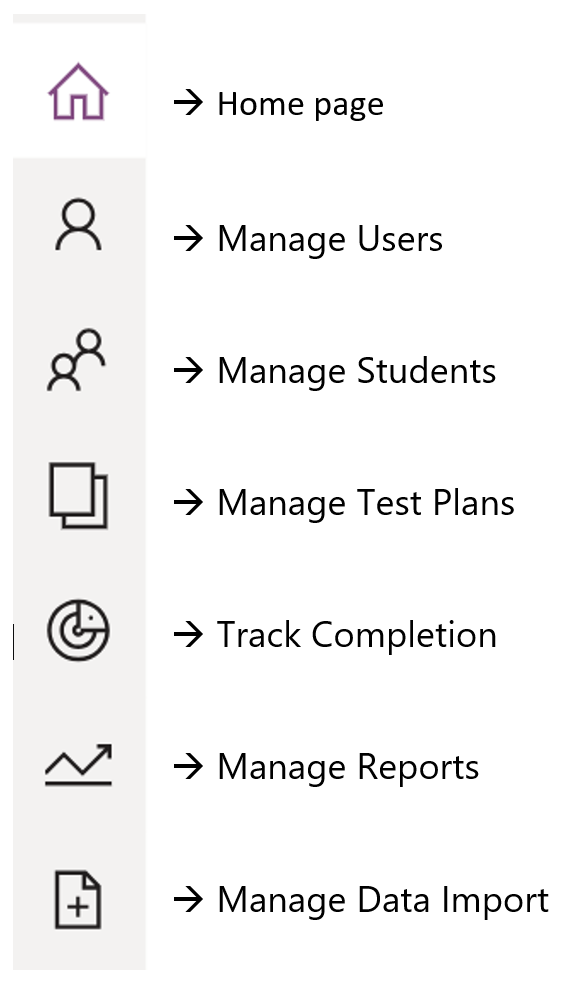Click the 'Manage Reports' text label
Image resolution: width=585 pixels, height=983 pixels.
tap(348, 767)
